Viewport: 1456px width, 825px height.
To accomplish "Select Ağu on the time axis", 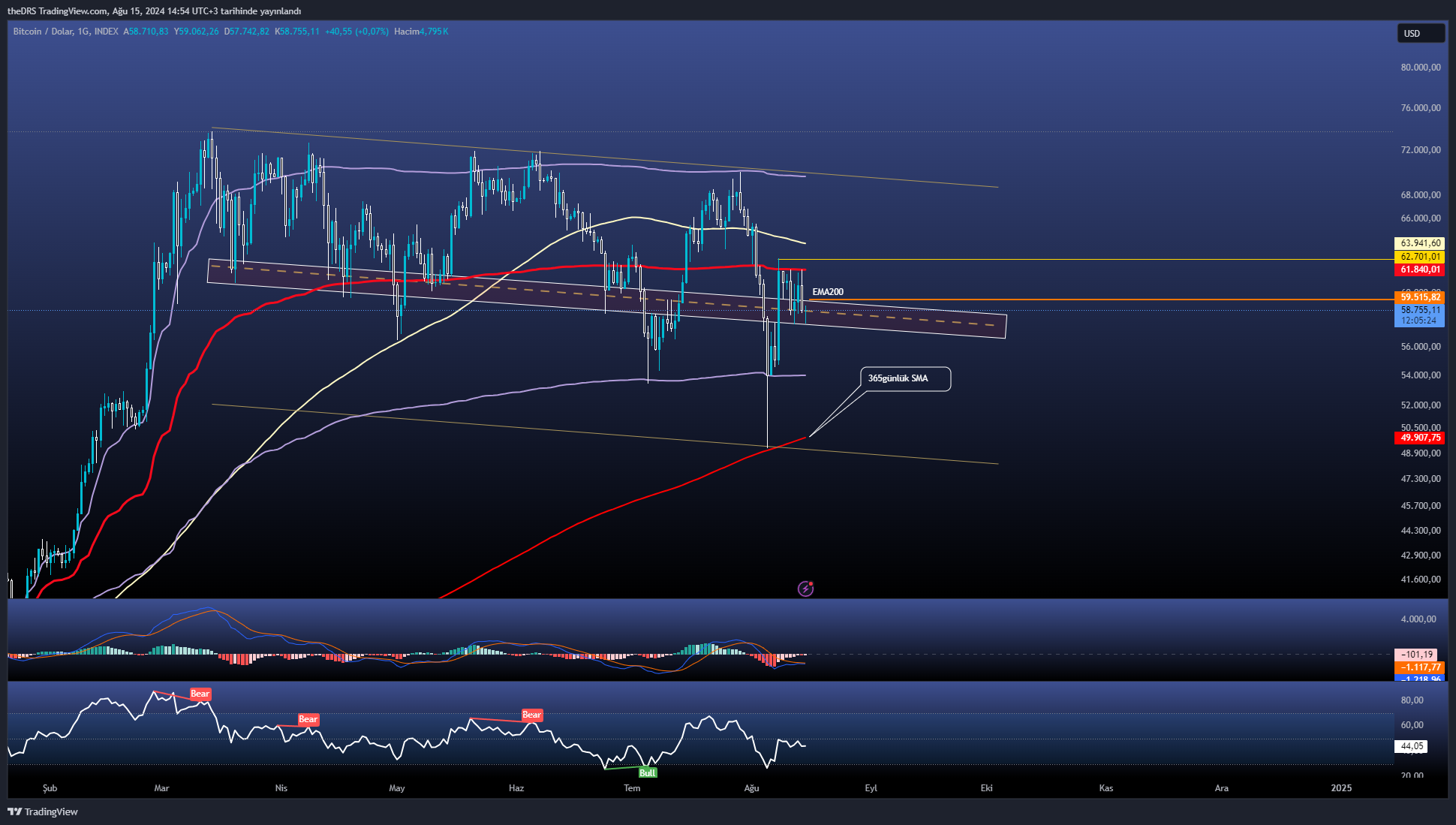I will coord(752,788).
